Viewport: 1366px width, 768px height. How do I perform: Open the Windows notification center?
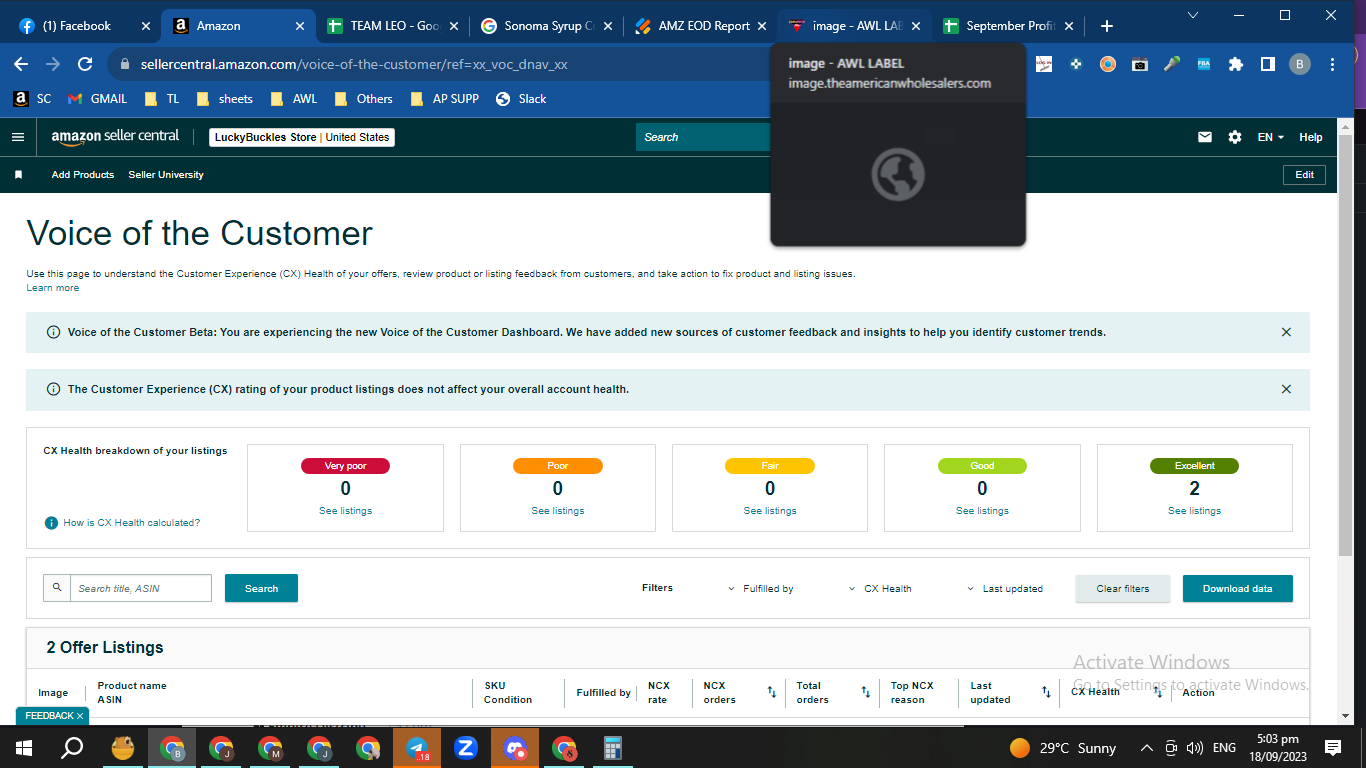[1333, 748]
